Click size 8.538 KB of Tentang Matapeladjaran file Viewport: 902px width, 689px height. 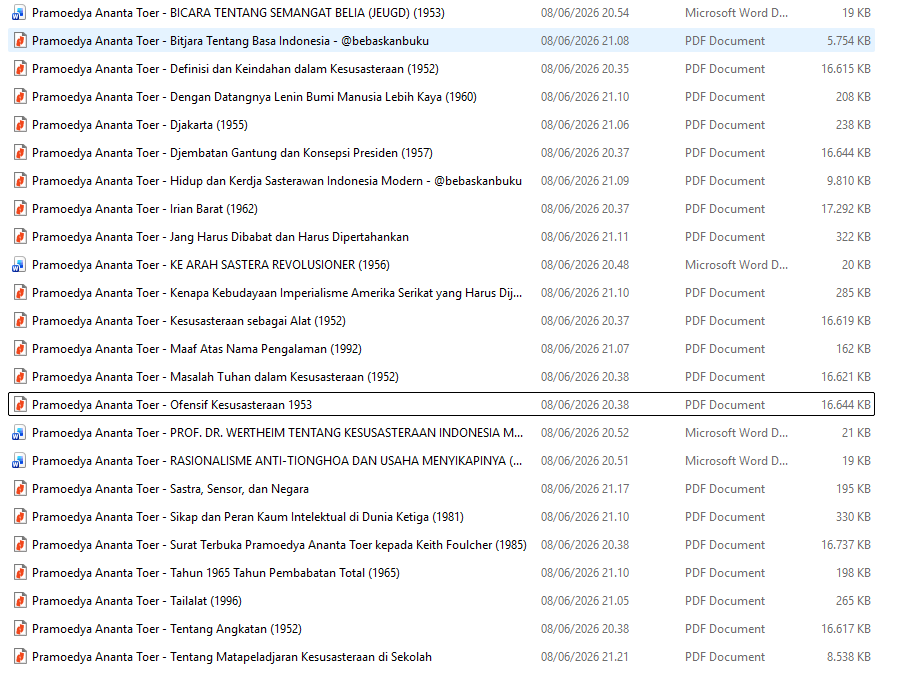click(x=849, y=657)
